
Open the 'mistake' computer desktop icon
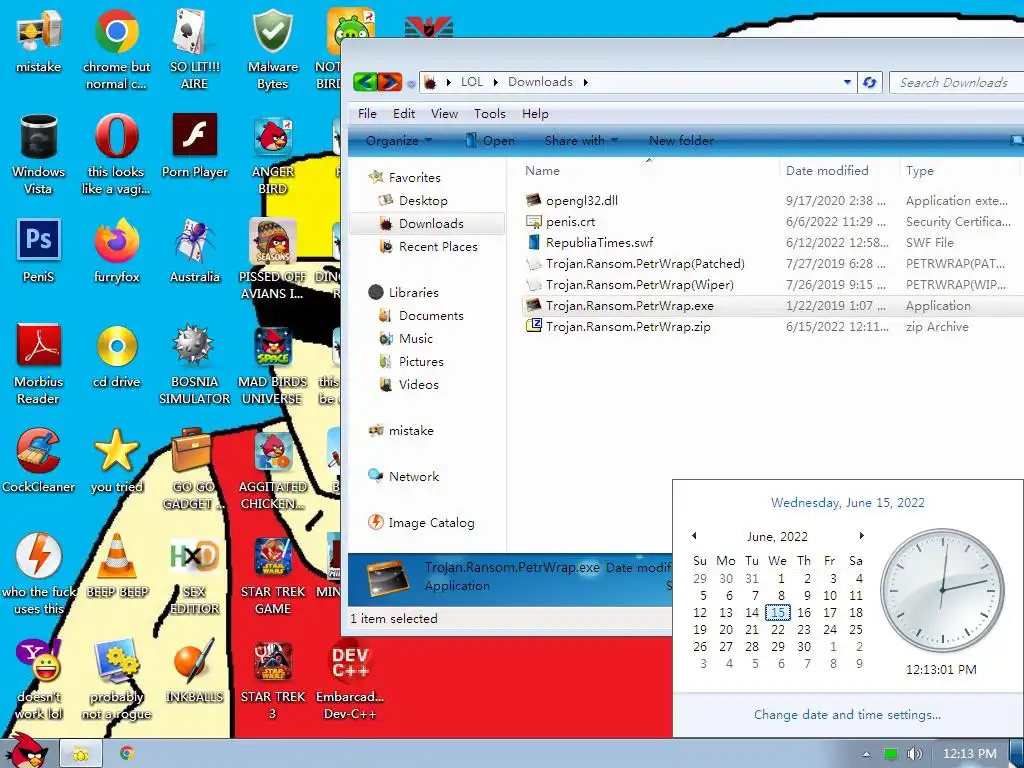coord(39,40)
